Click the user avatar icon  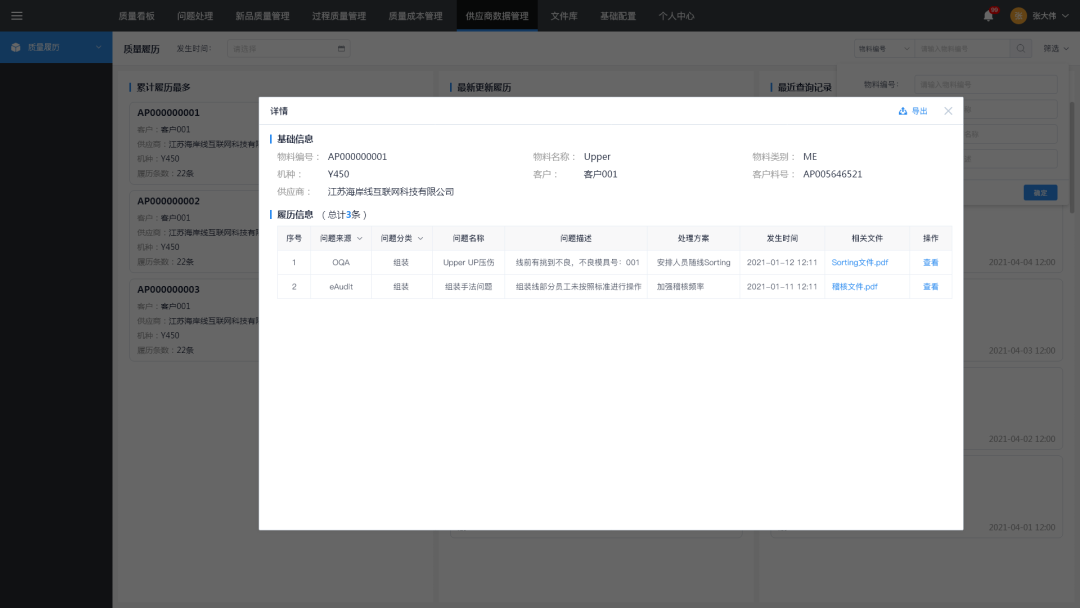(1018, 16)
